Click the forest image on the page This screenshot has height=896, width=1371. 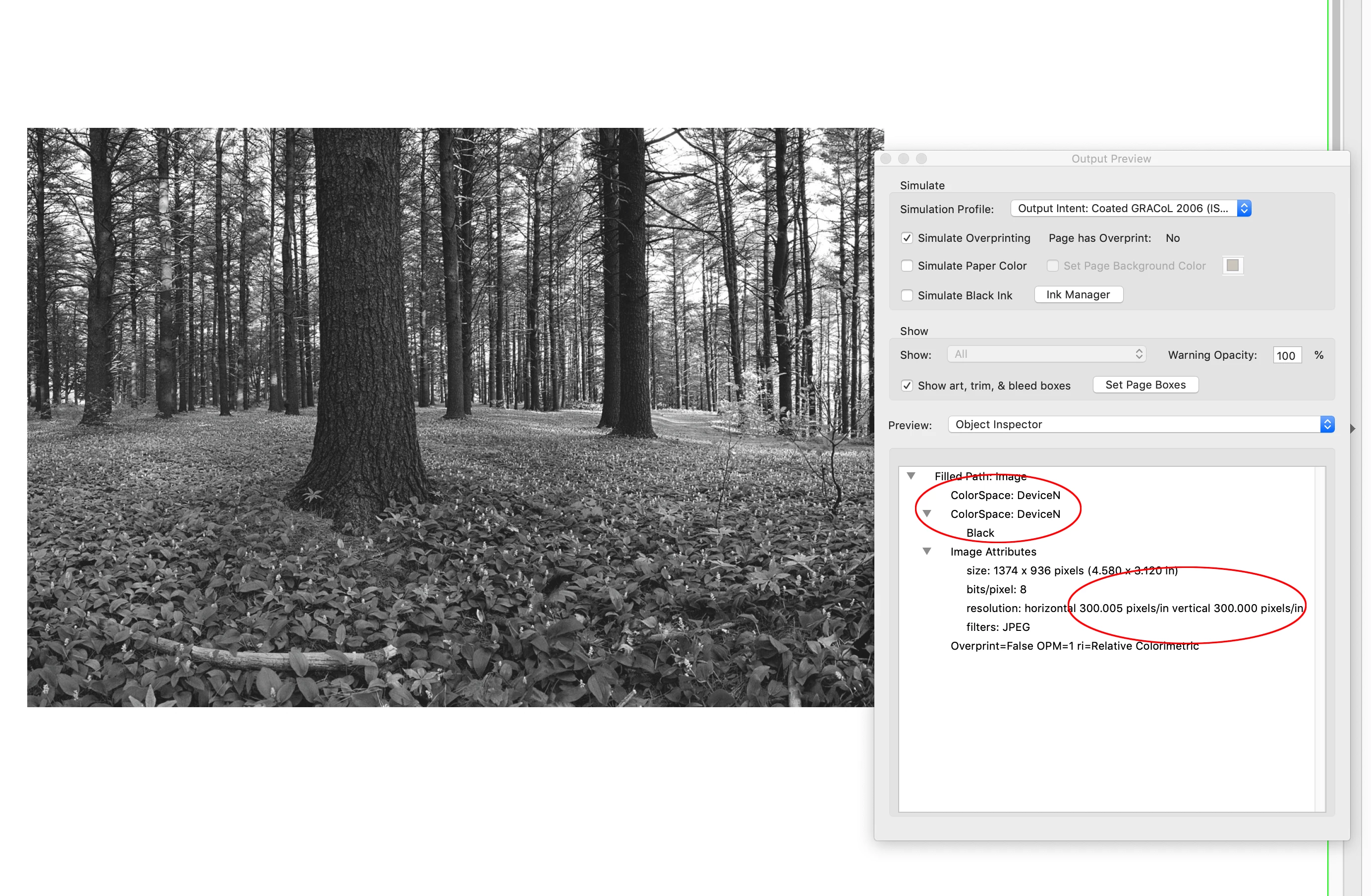450,417
